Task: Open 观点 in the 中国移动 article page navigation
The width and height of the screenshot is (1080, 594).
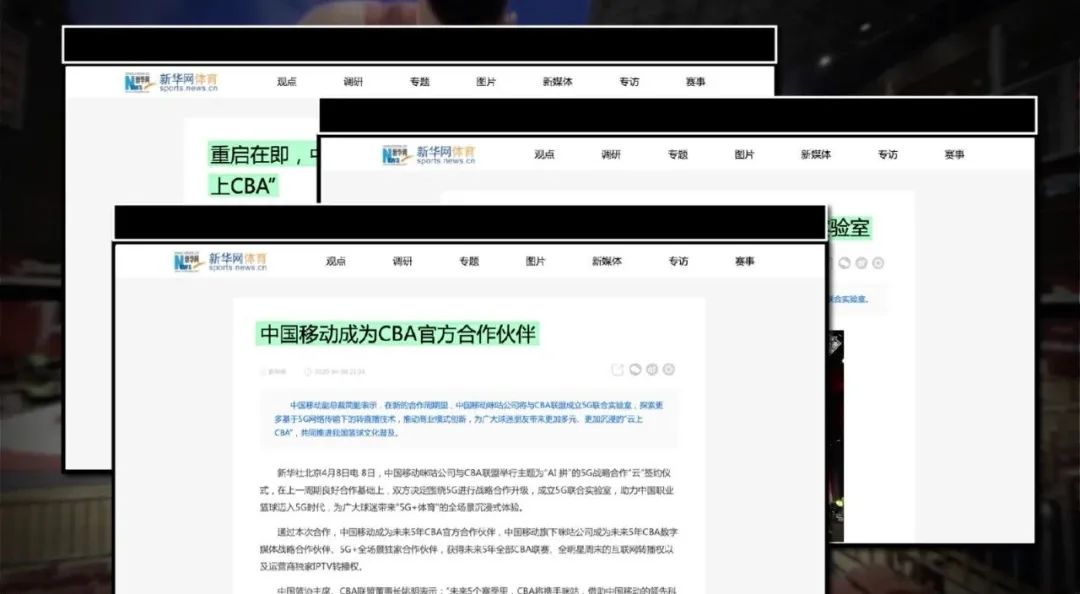Action: [335, 262]
